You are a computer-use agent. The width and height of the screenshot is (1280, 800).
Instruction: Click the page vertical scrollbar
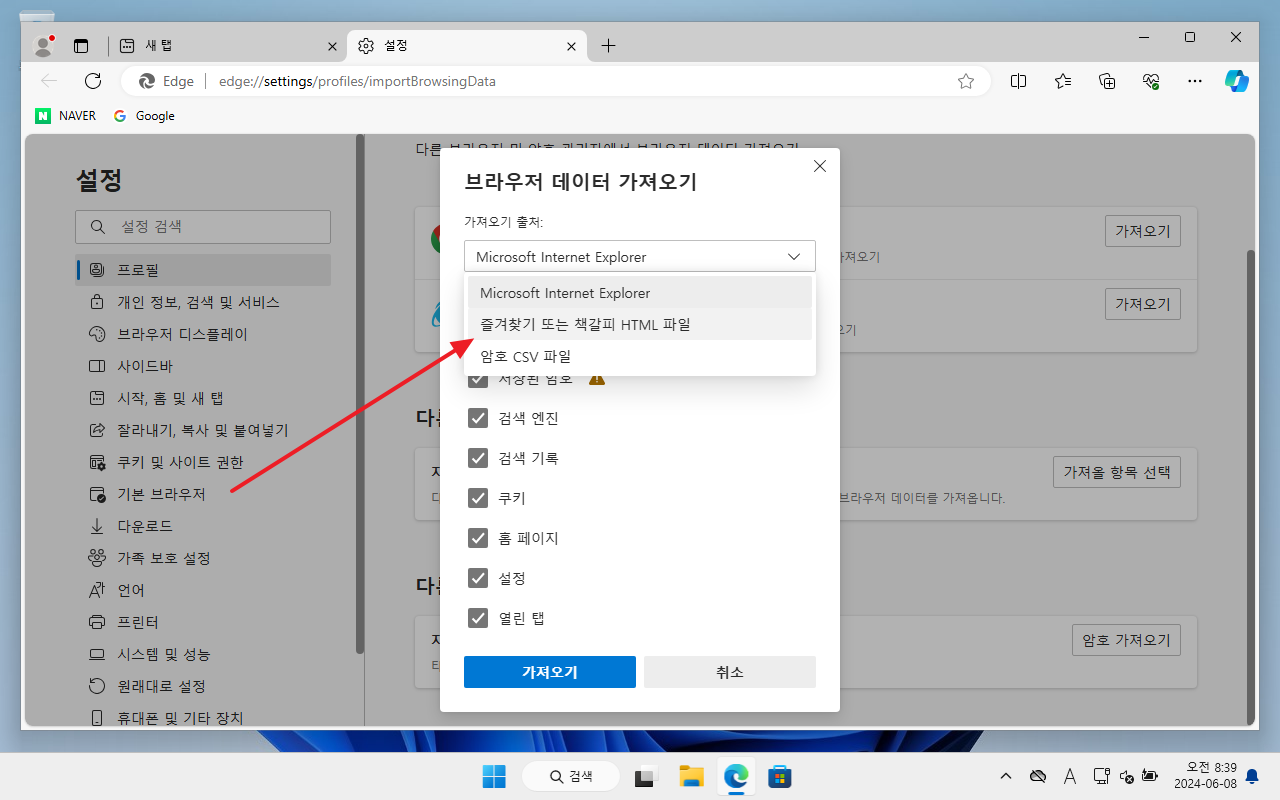1250,487
